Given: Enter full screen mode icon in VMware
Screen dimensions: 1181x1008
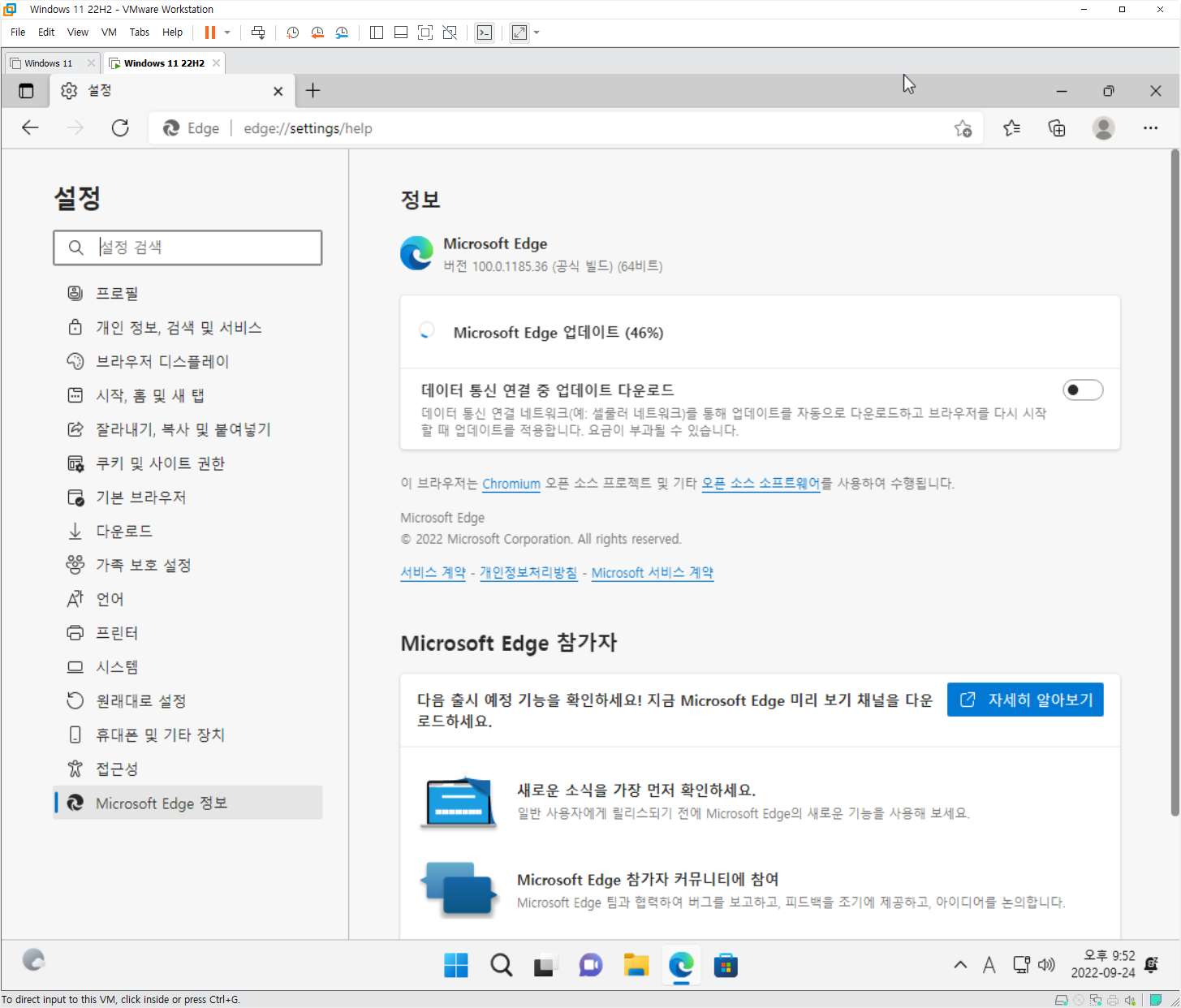Looking at the screenshot, I should [x=425, y=32].
